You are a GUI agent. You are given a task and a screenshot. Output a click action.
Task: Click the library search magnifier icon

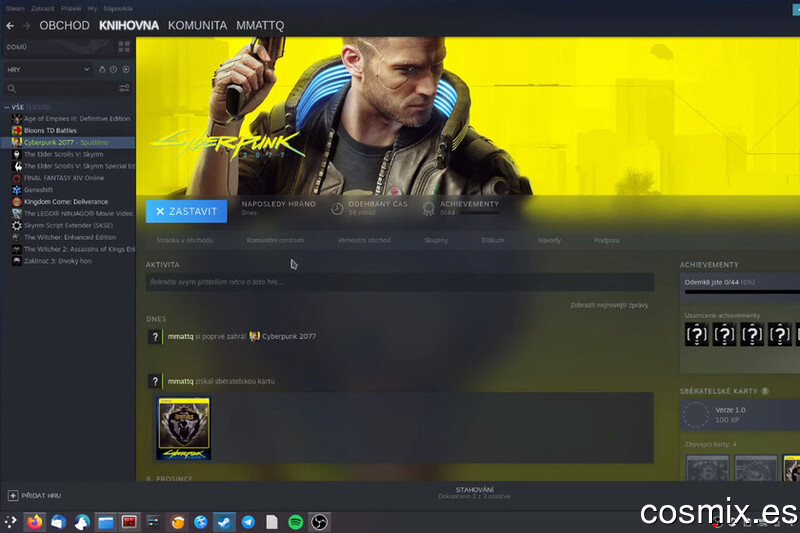click(x=12, y=89)
